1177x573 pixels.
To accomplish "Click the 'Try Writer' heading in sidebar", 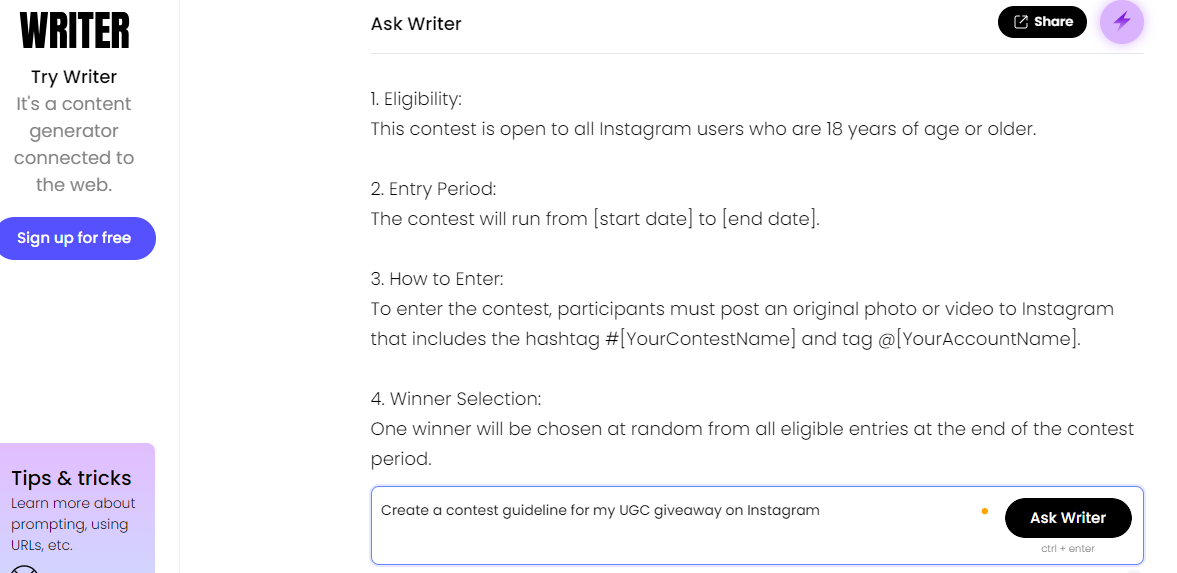I will coord(74,77).
